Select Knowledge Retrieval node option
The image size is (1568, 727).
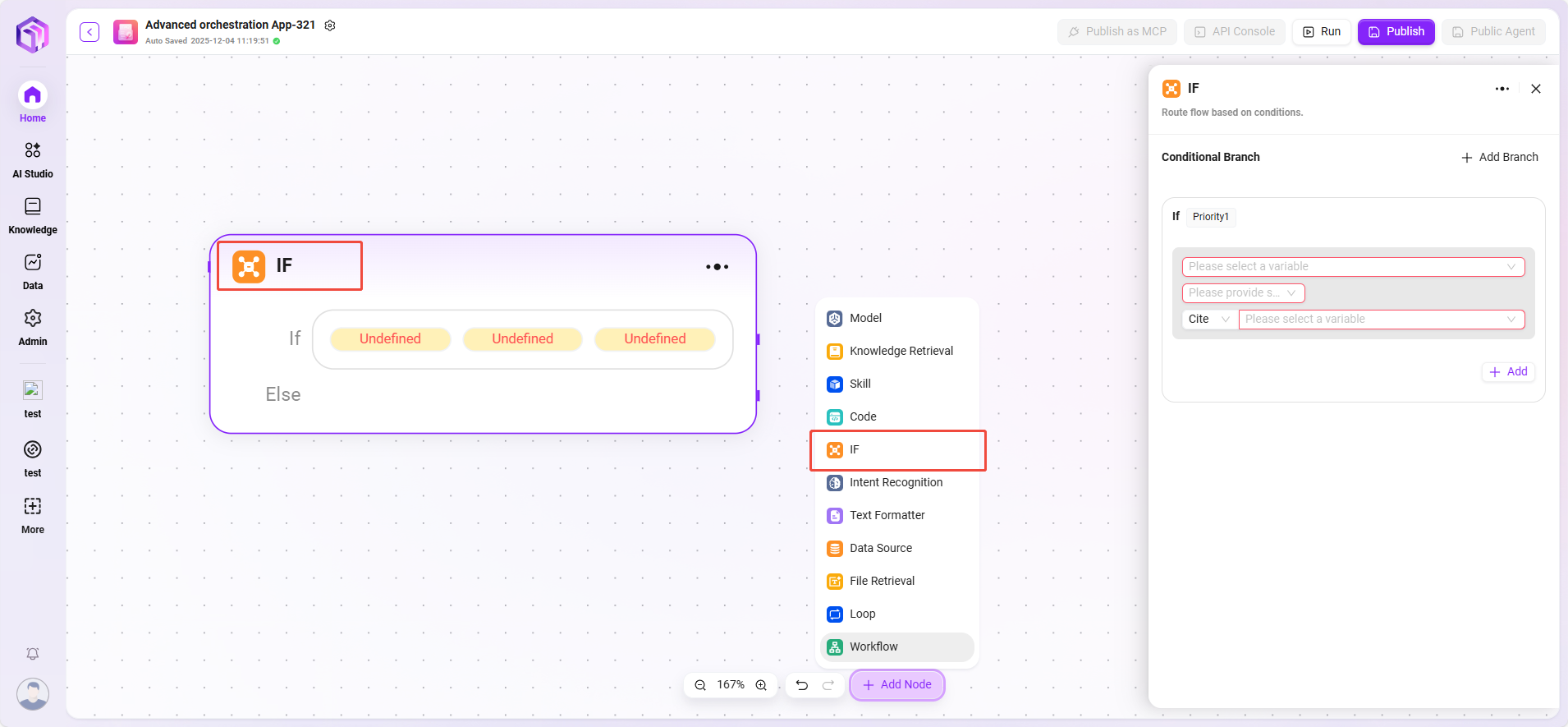(901, 352)
